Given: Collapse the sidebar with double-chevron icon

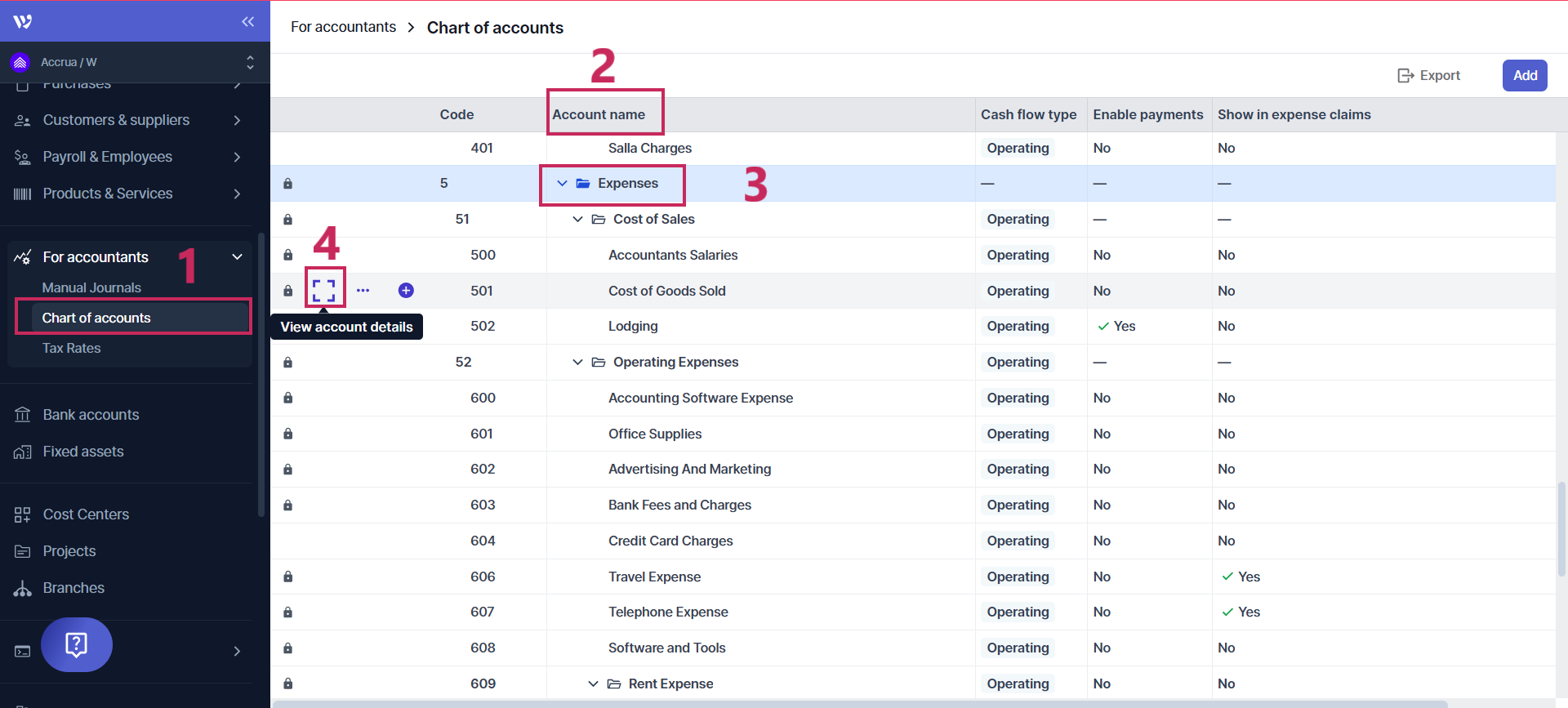Looking at the screenshot, I should [x=248, y=22].
